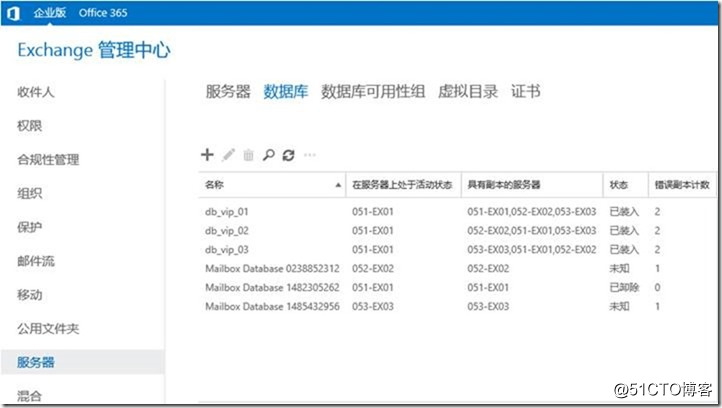Open 权限 in the sidebar
The image size is (722, 408).
pyautogui.click(x=29, y=126)
